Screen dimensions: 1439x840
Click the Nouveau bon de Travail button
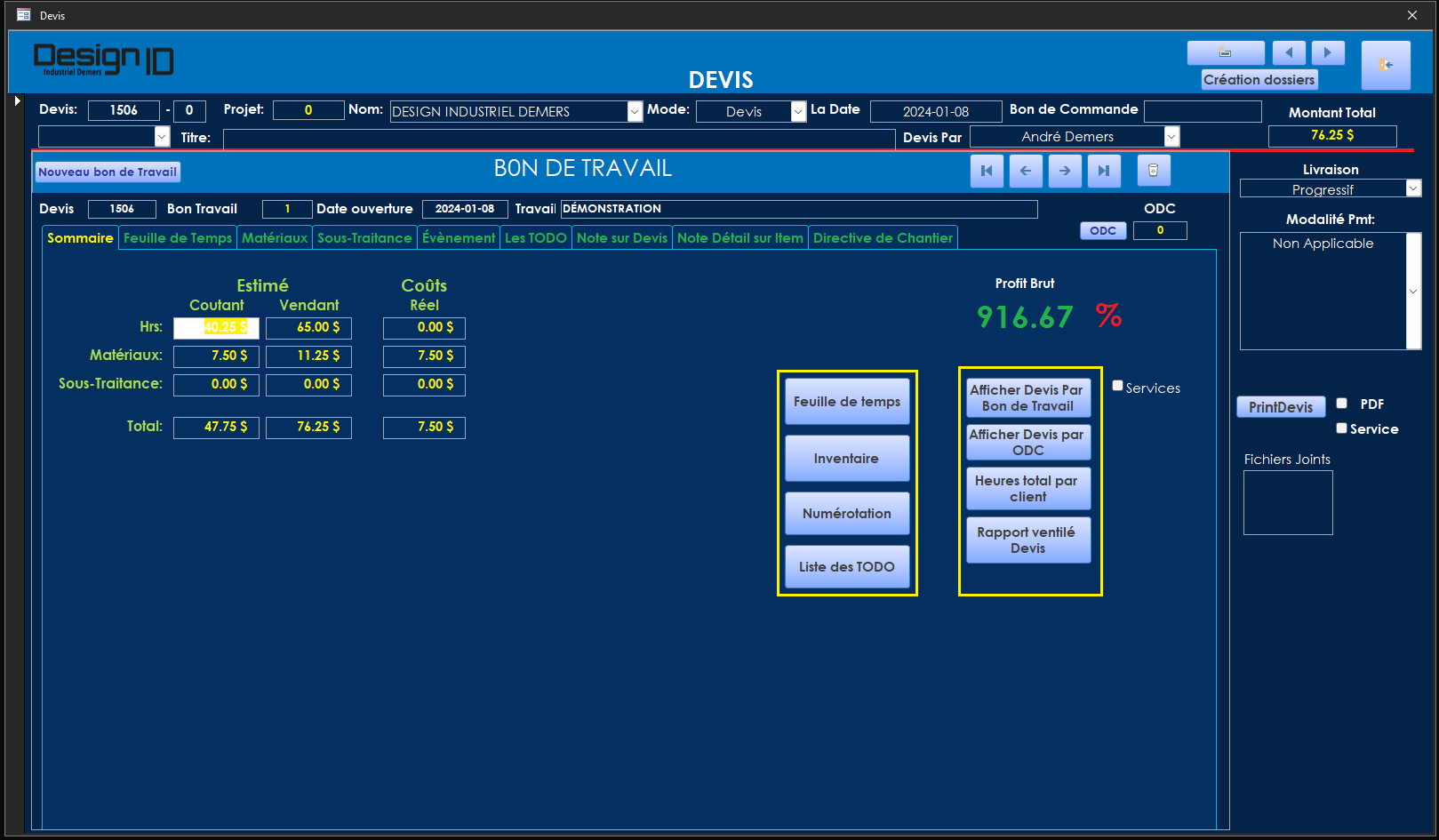[108, 172]
